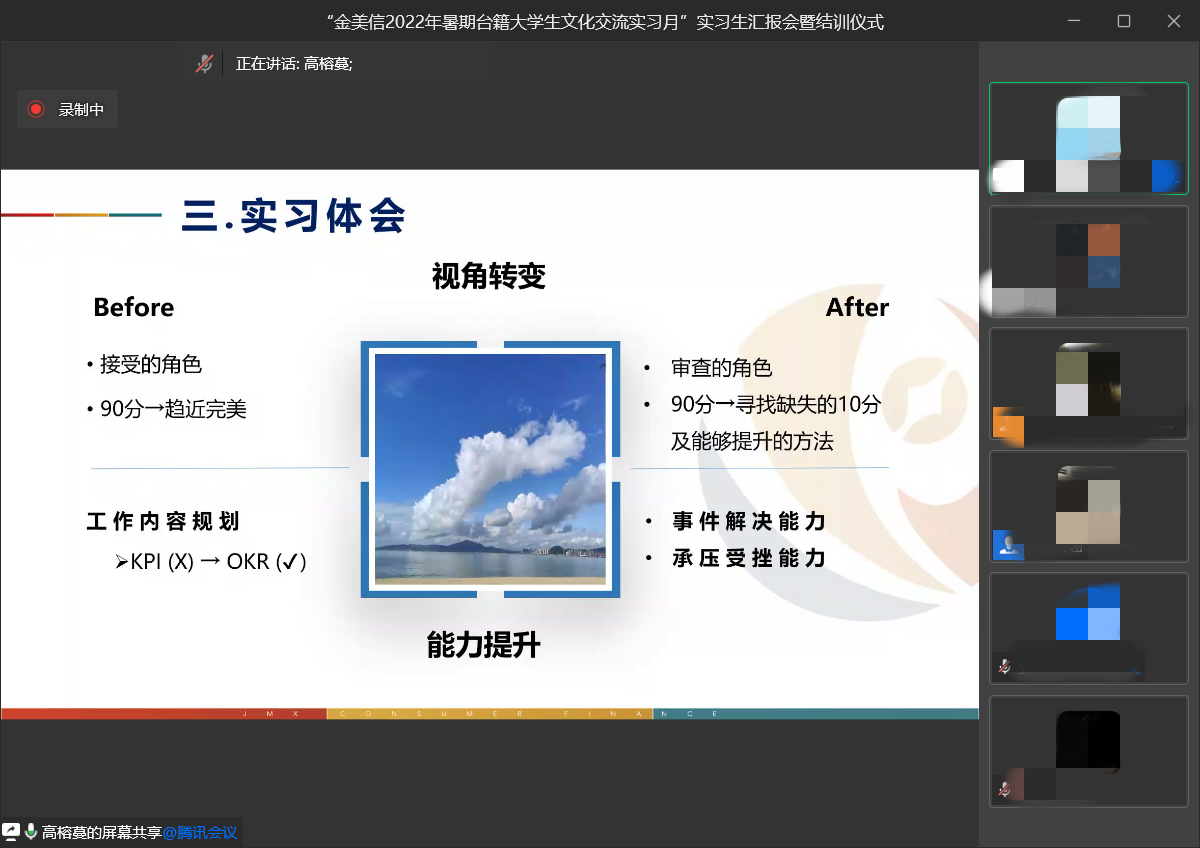Click the red recording dot icon

37,109
